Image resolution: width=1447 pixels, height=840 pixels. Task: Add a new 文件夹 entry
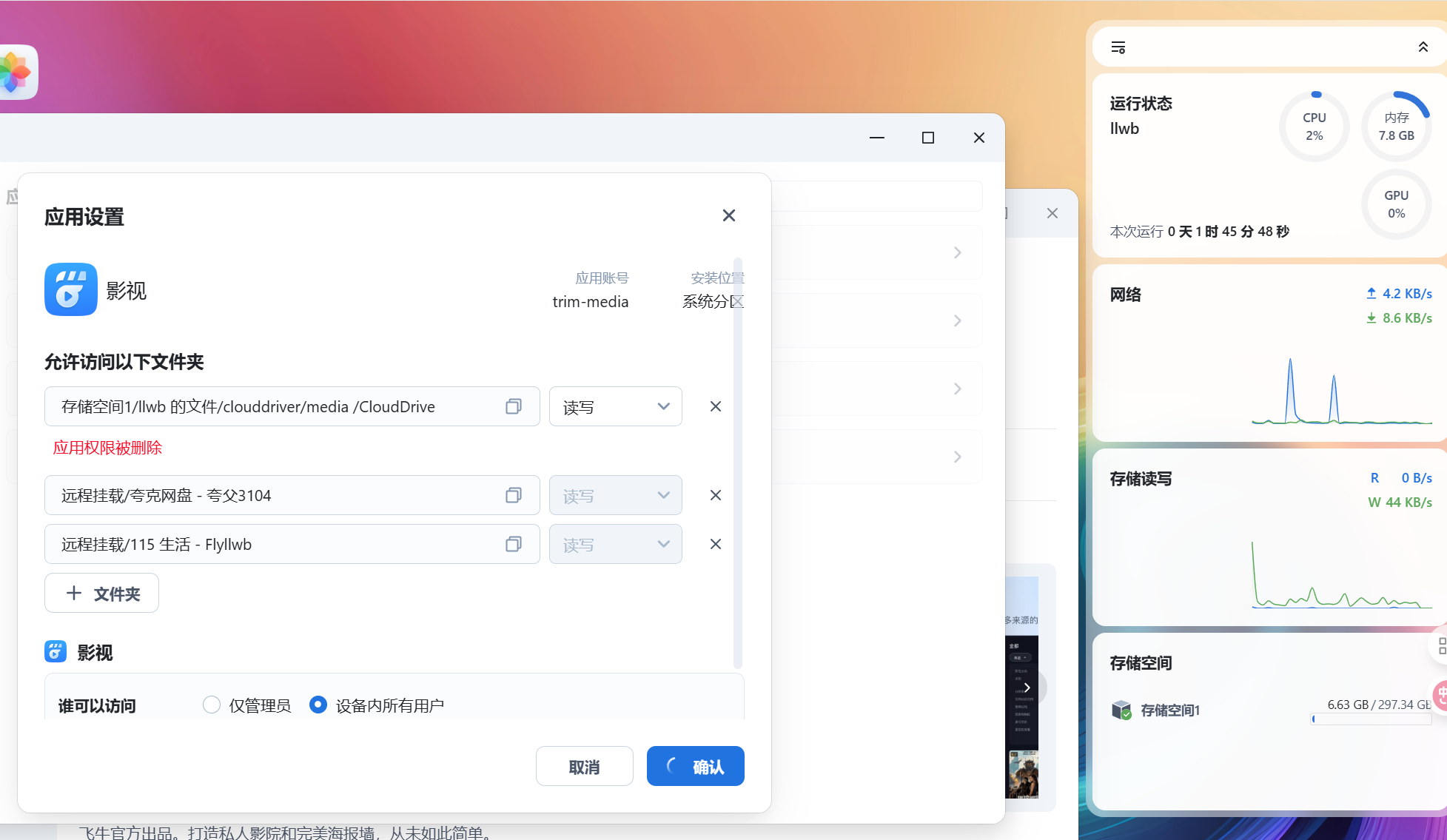click(102, 593)
